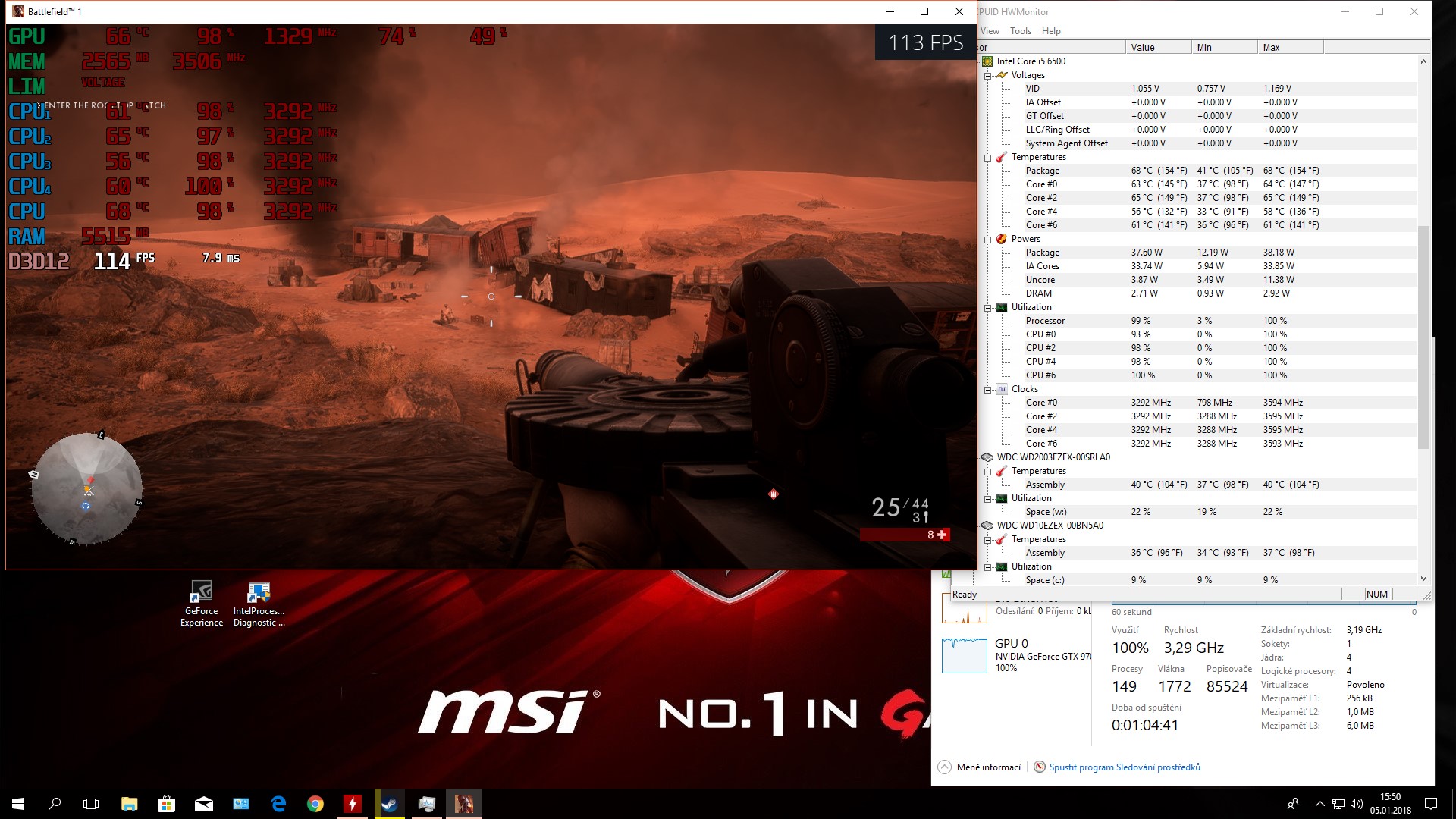Click Steam icon in taskbar
Image resolution: width=1456 pixels, height=819 pixels.
pos(390,804)
